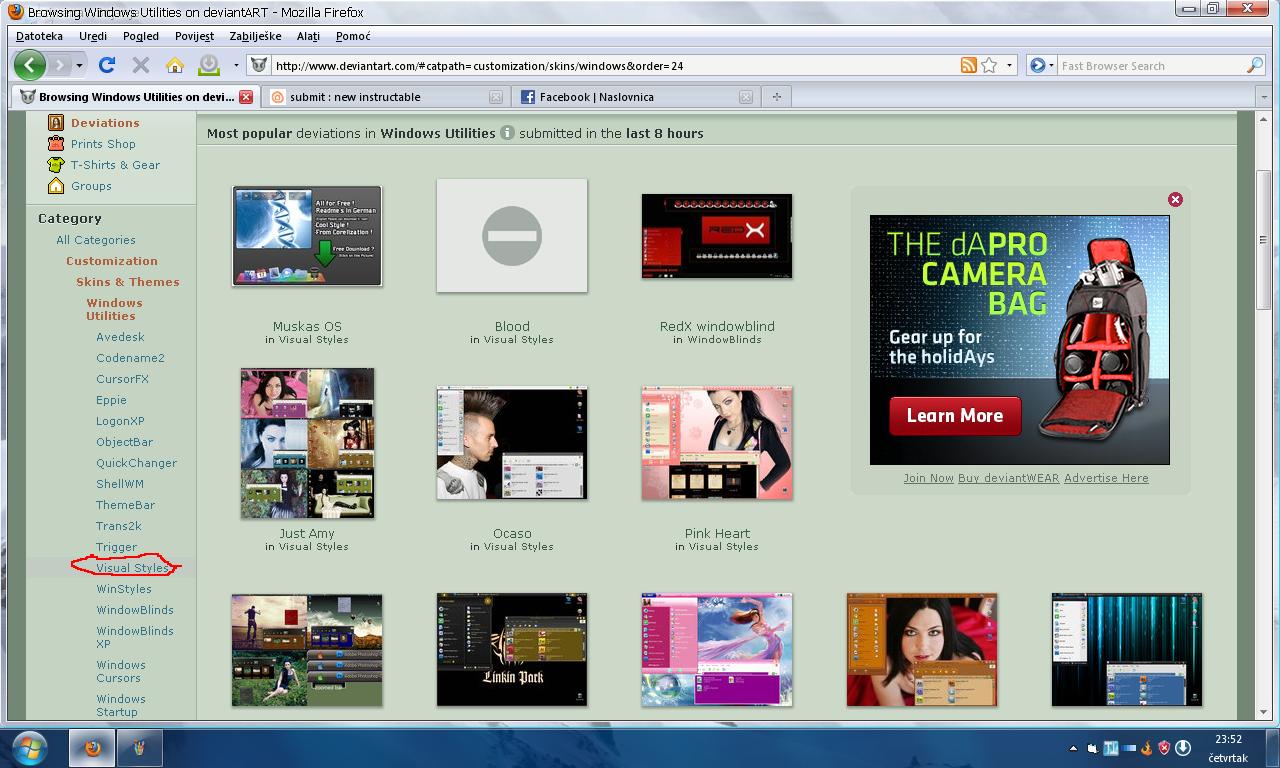
Task: Show hidden tray icons arrow
Action: pos(1073,748)
